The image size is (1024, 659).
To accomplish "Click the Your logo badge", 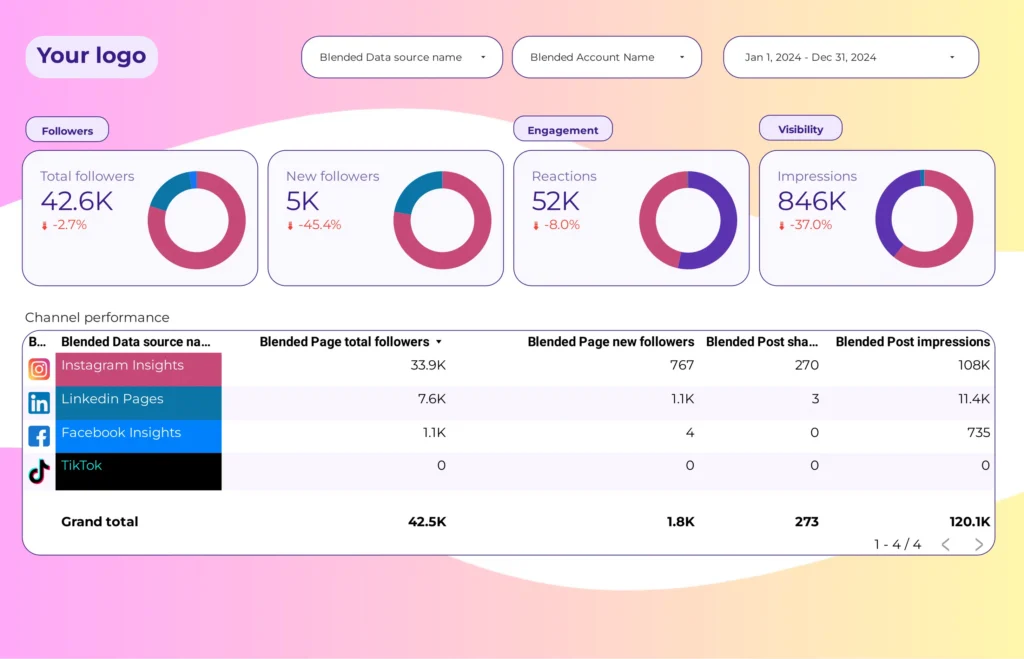I will click(x=91, y=57).
